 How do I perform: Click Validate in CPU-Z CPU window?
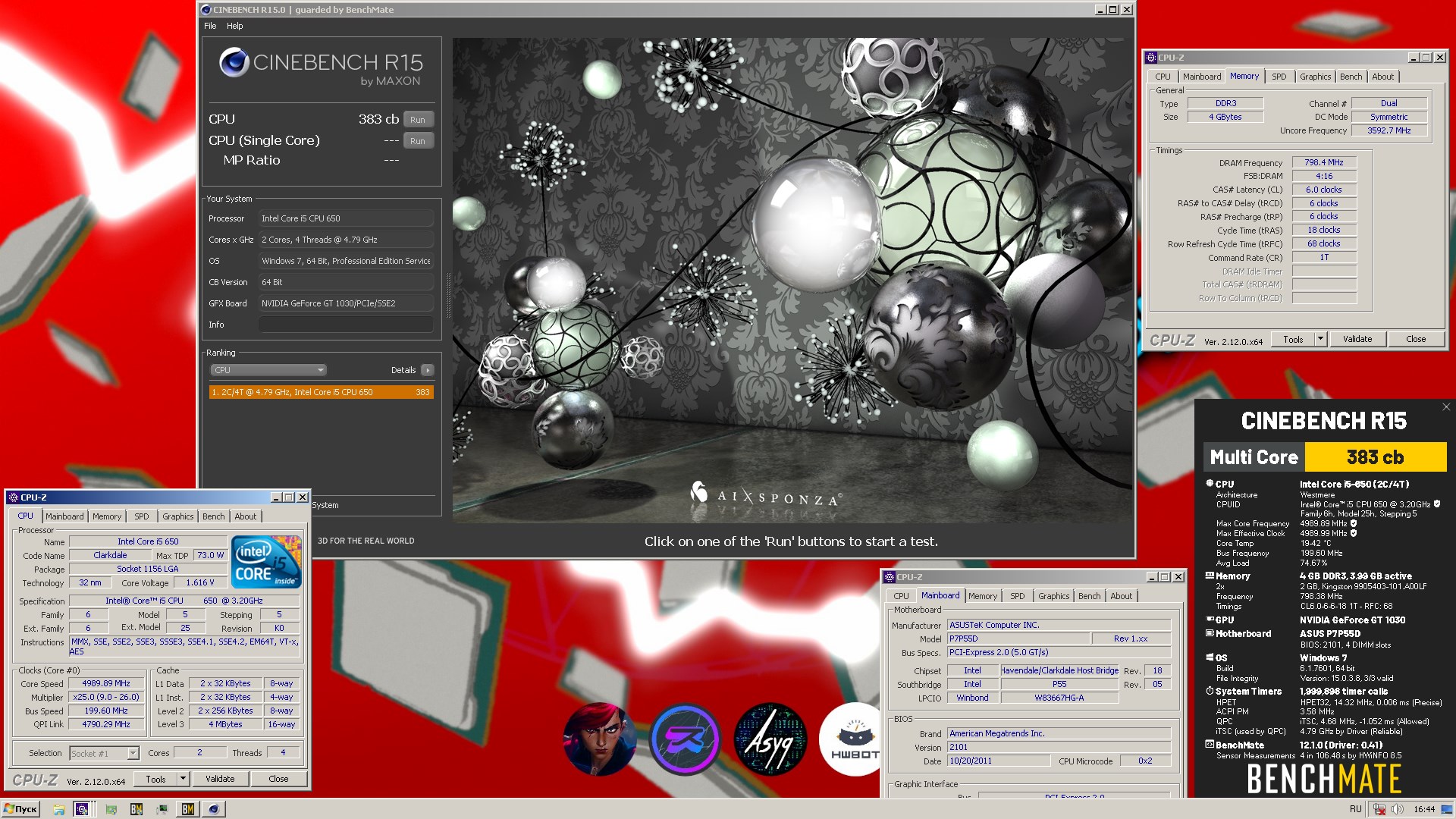click(220, 779)
